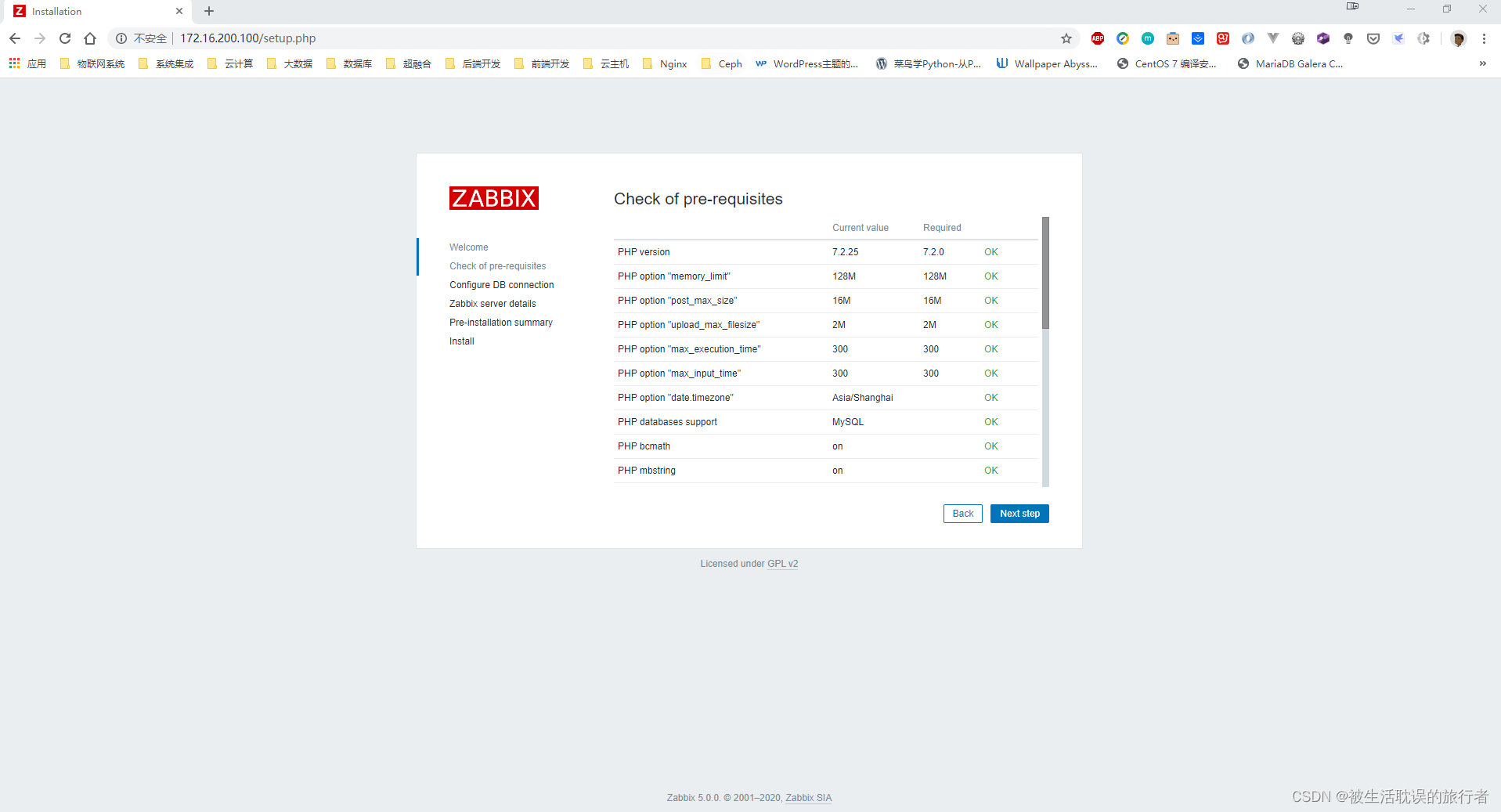Select Pre-installation summary step
The height and width of the screenshot is (812, 1501).
pyautogui.click(x=500, y=323)
